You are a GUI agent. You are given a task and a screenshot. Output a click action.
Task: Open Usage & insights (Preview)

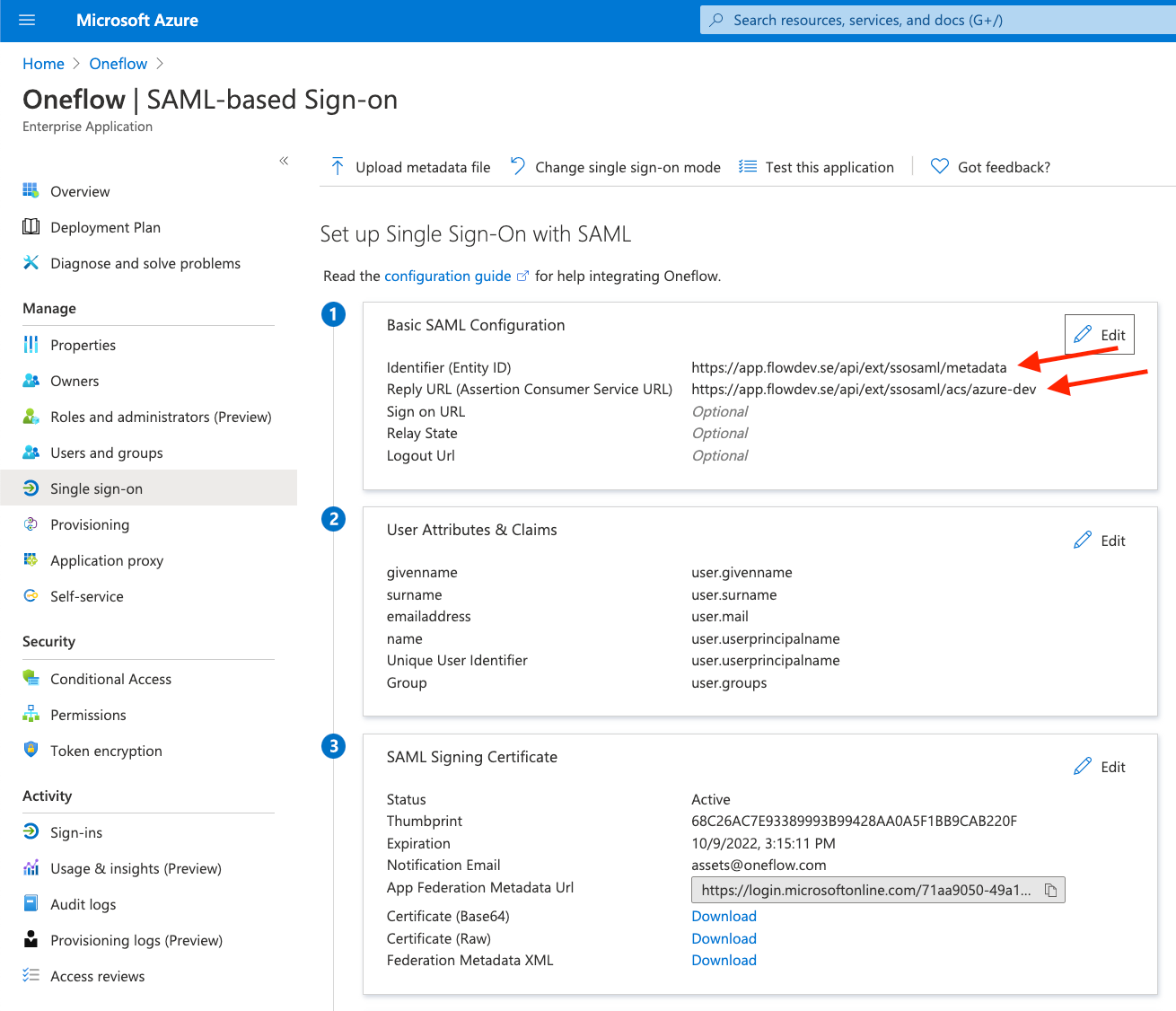[x=136, y=868]
